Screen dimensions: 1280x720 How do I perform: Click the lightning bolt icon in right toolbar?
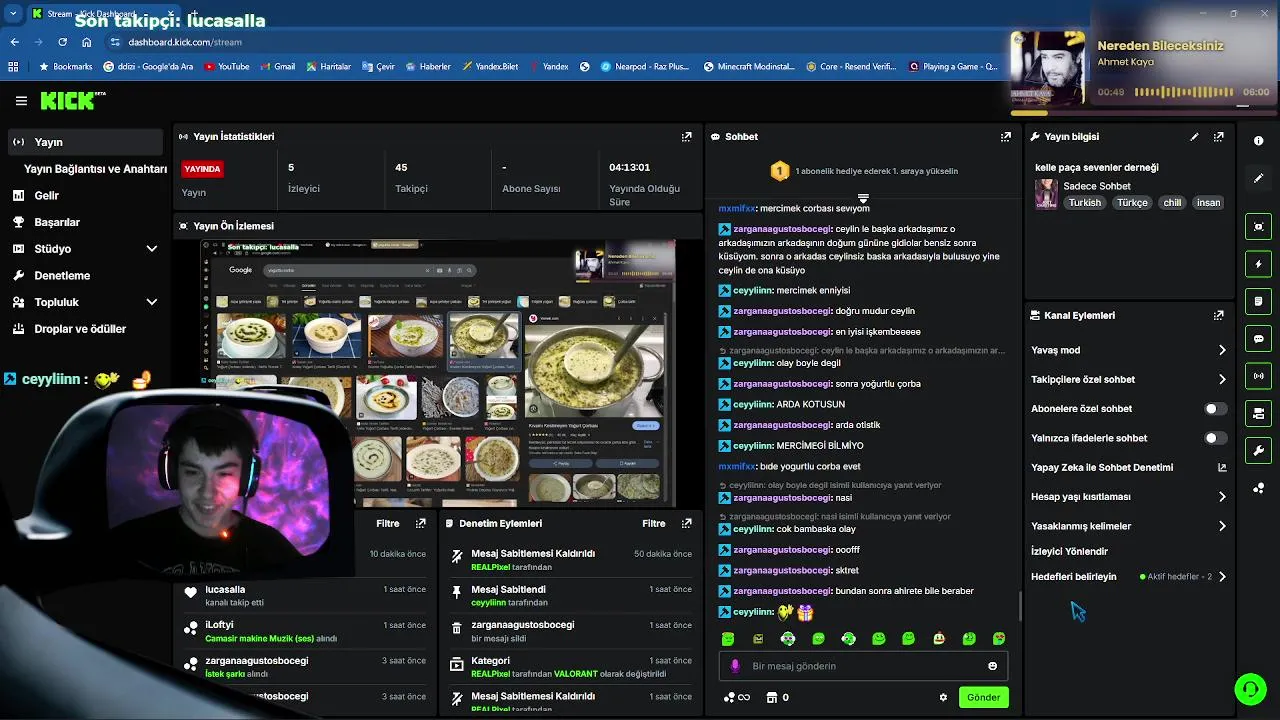(1258, 264)
